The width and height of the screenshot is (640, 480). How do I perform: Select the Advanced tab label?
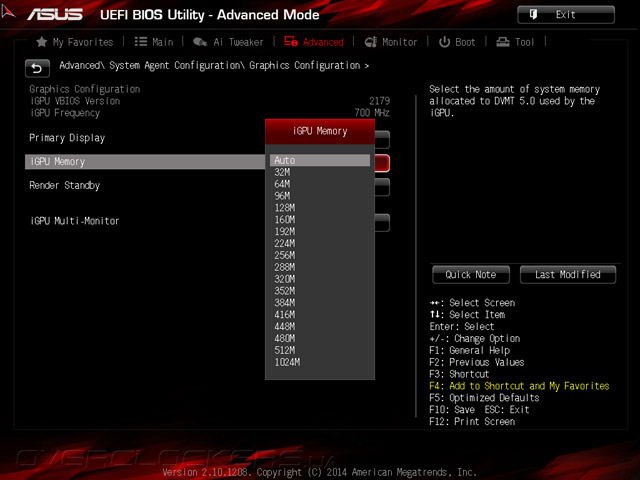click(x=323, y=42)
